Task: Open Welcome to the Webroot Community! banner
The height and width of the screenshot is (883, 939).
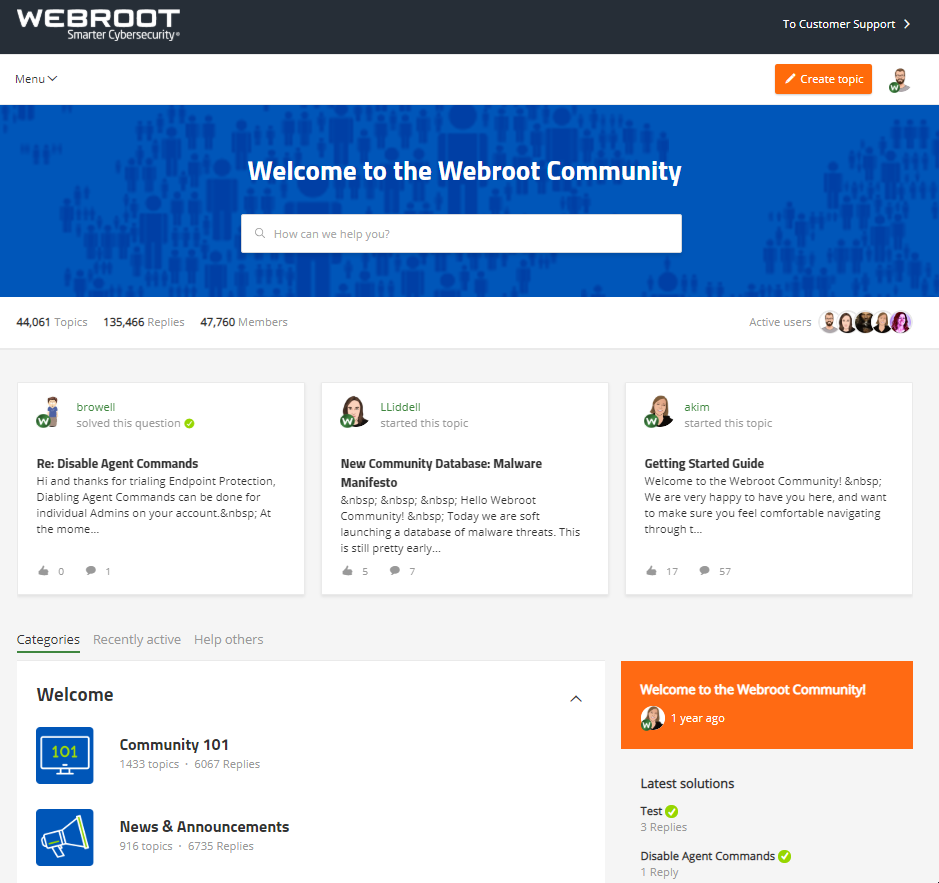Action: (x=752, y=690)
